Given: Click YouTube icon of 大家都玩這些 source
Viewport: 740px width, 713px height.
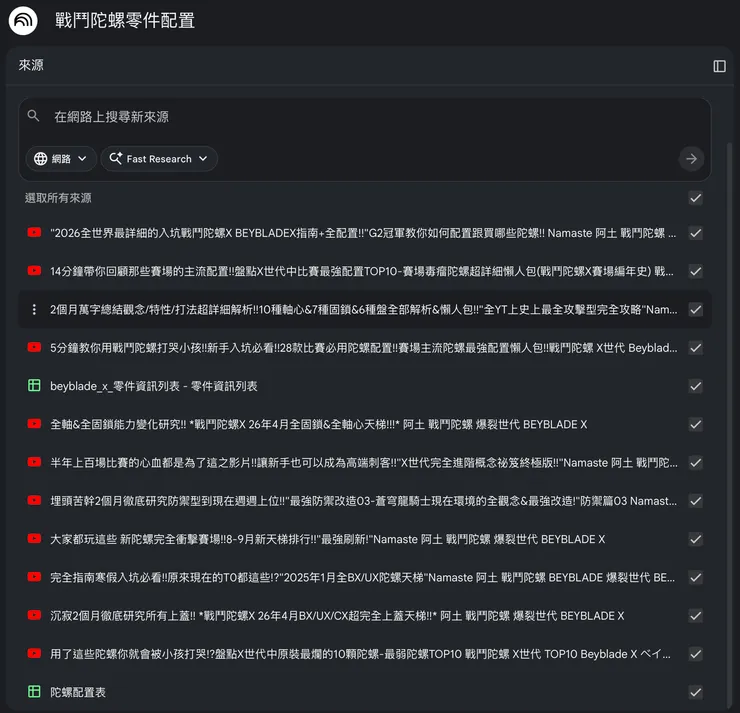Looking at the screenshot, I should point(34,538).
